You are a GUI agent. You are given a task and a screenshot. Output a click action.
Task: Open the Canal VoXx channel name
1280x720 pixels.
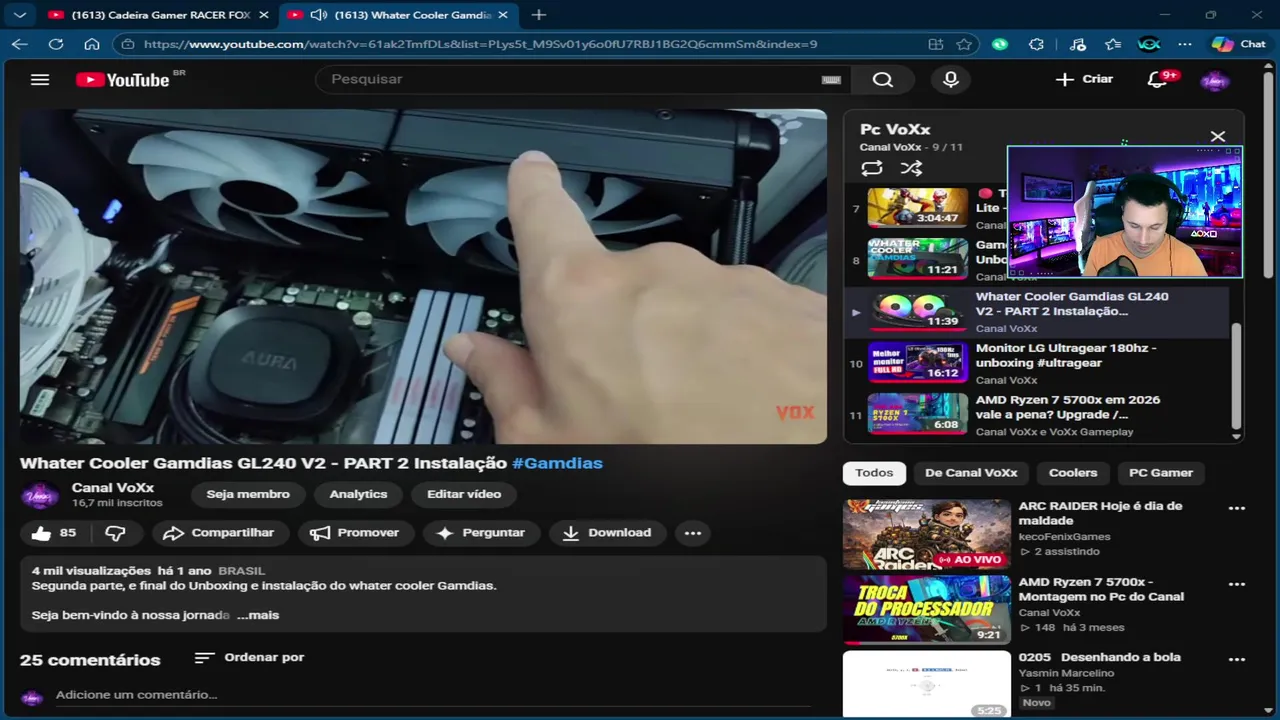113,487
